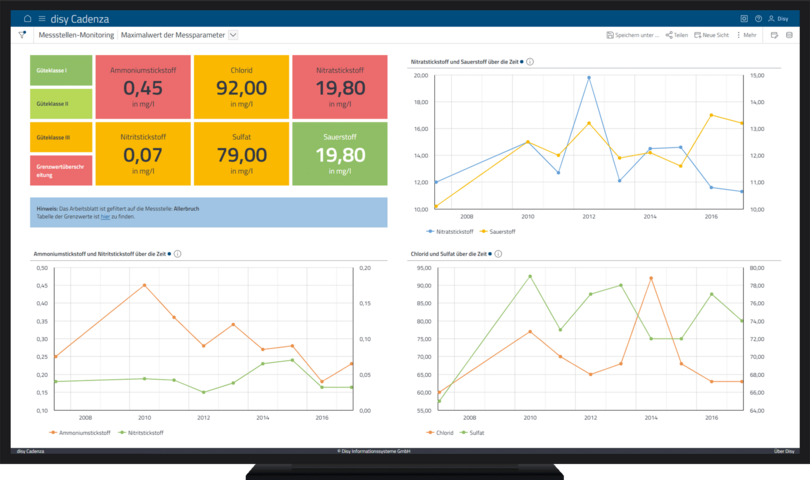The image size is (810, 480).
Task: Select the Nitratstickstoff 19,80 red tile
Action: click(340, 87)
